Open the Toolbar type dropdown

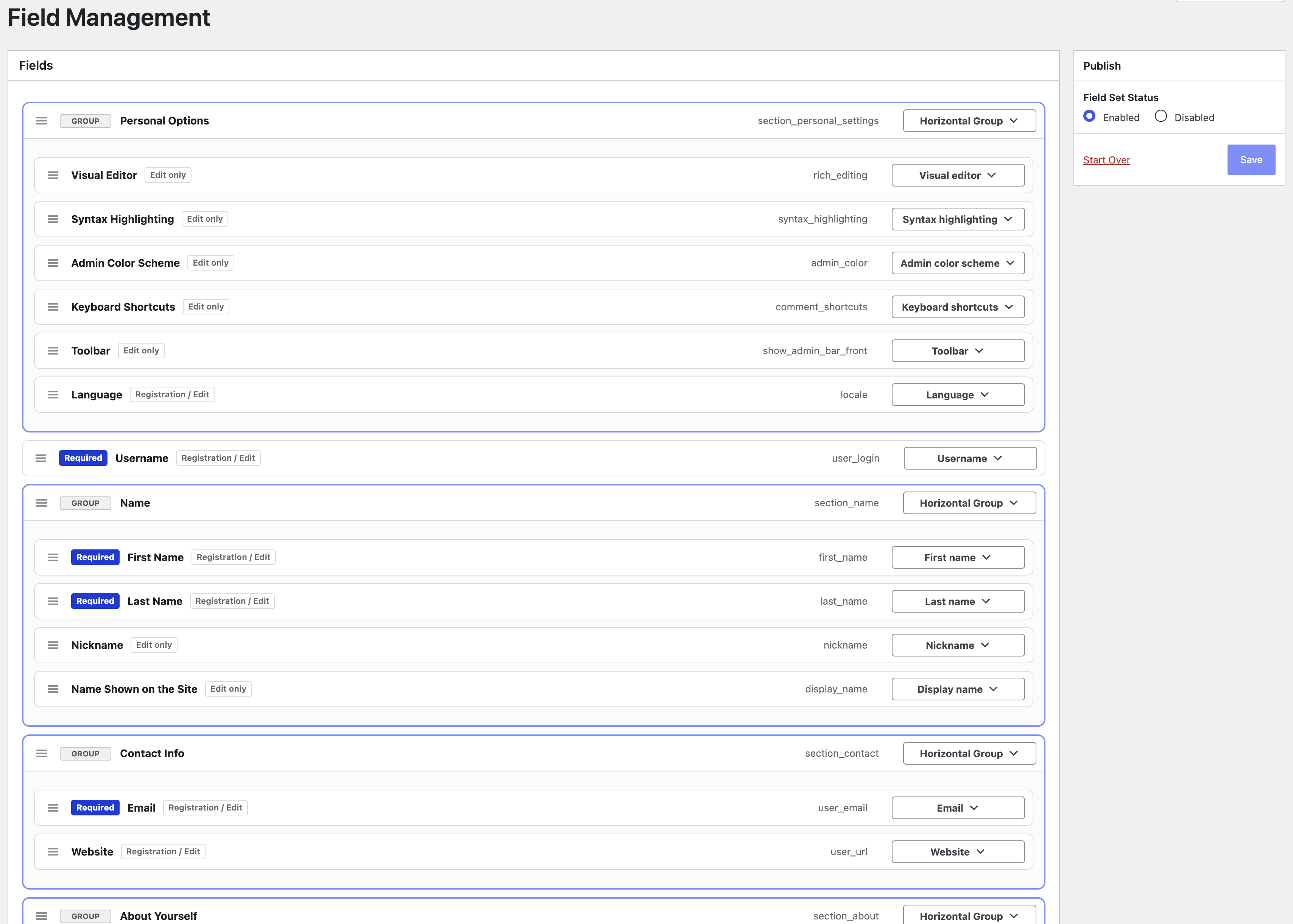(958, 350)
